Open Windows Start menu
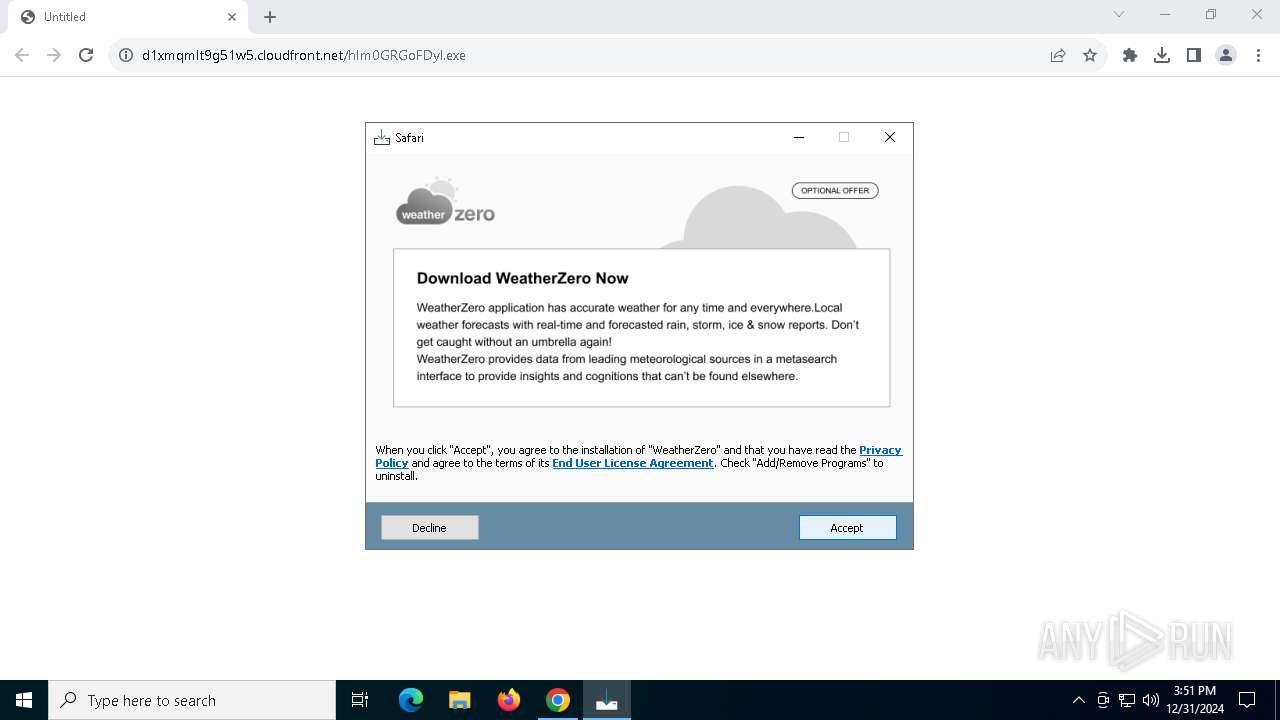The image size is (1280, 720). pos(24,700)
